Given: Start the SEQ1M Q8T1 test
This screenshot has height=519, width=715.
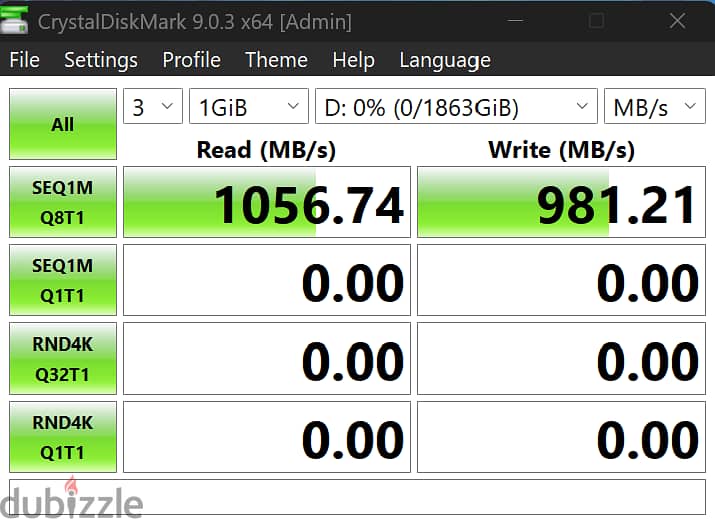Looking at the screenshot, I should click(x=63, y=202).
